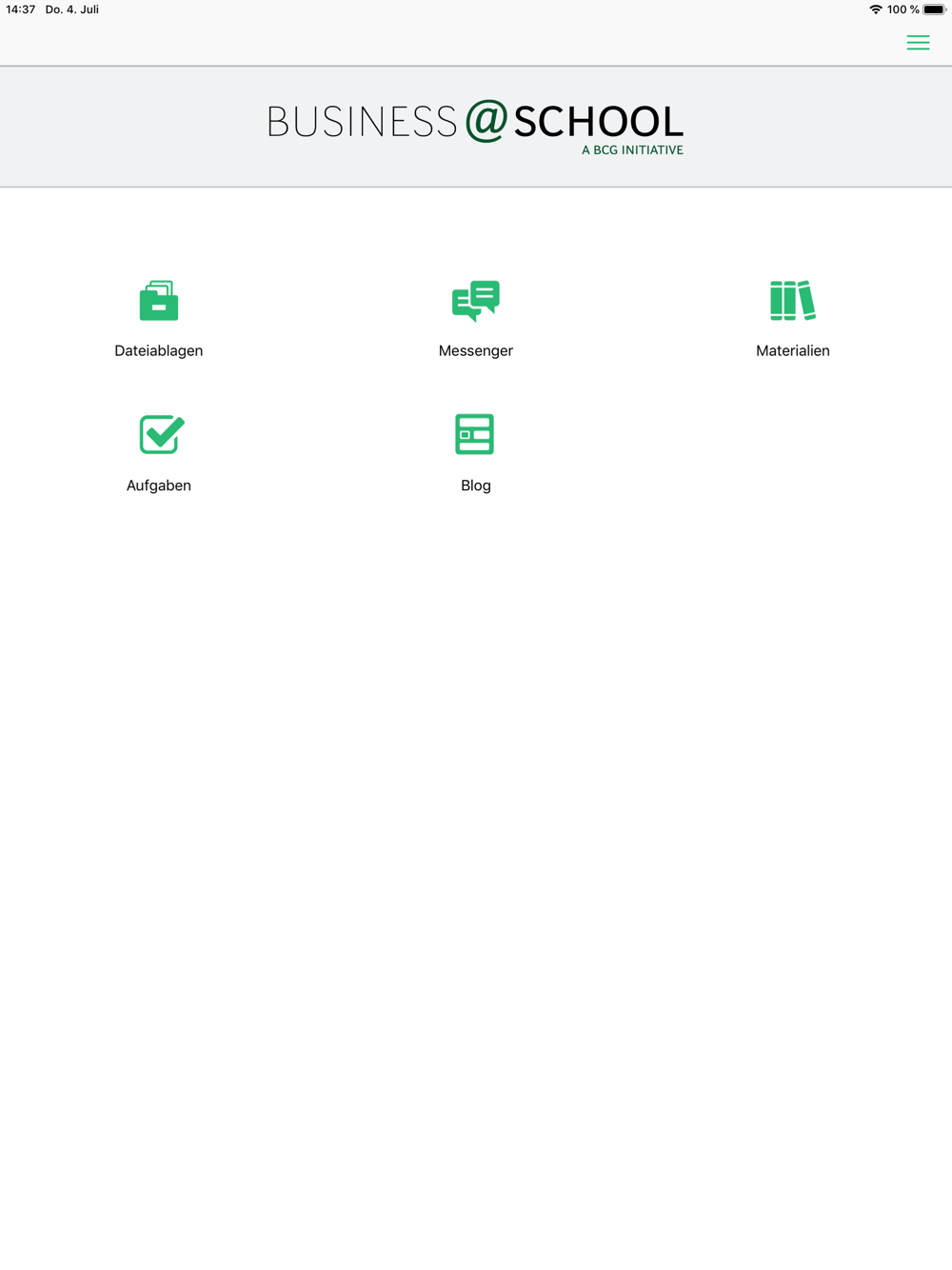Open the hamburger menu icon

point(918,42)
